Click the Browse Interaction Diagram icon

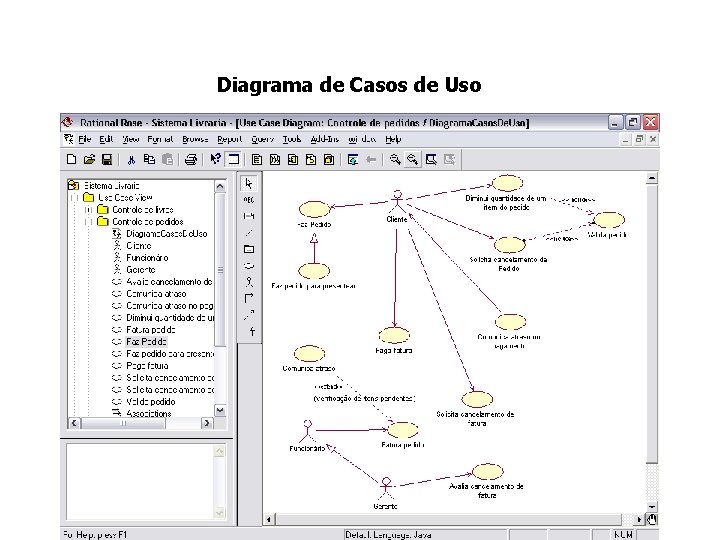[x=275, y=159]
